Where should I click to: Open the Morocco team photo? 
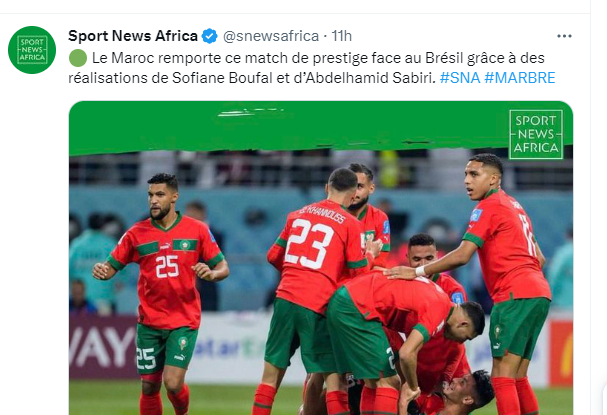[321, 258]
